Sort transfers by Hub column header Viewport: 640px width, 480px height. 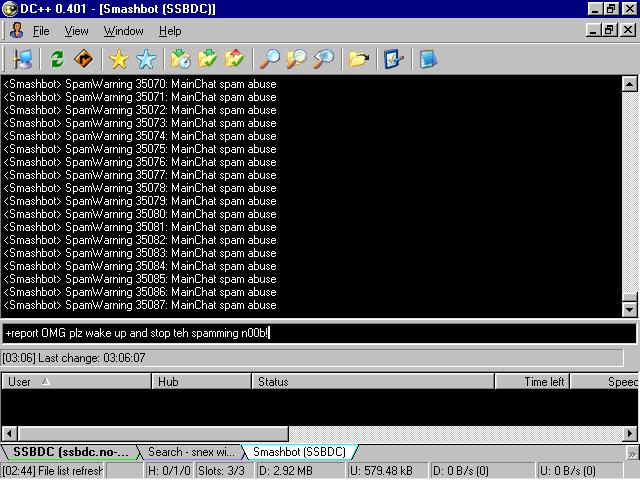point(201,382)
